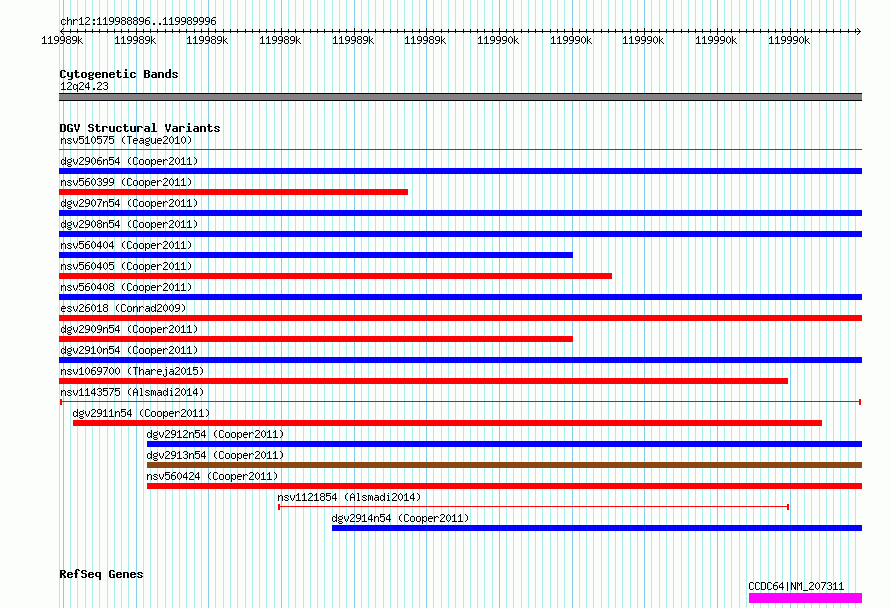Click the chr12:119988896..119989996 position text
Viewport: 890px width, 608px height.
tap(138, 21)
